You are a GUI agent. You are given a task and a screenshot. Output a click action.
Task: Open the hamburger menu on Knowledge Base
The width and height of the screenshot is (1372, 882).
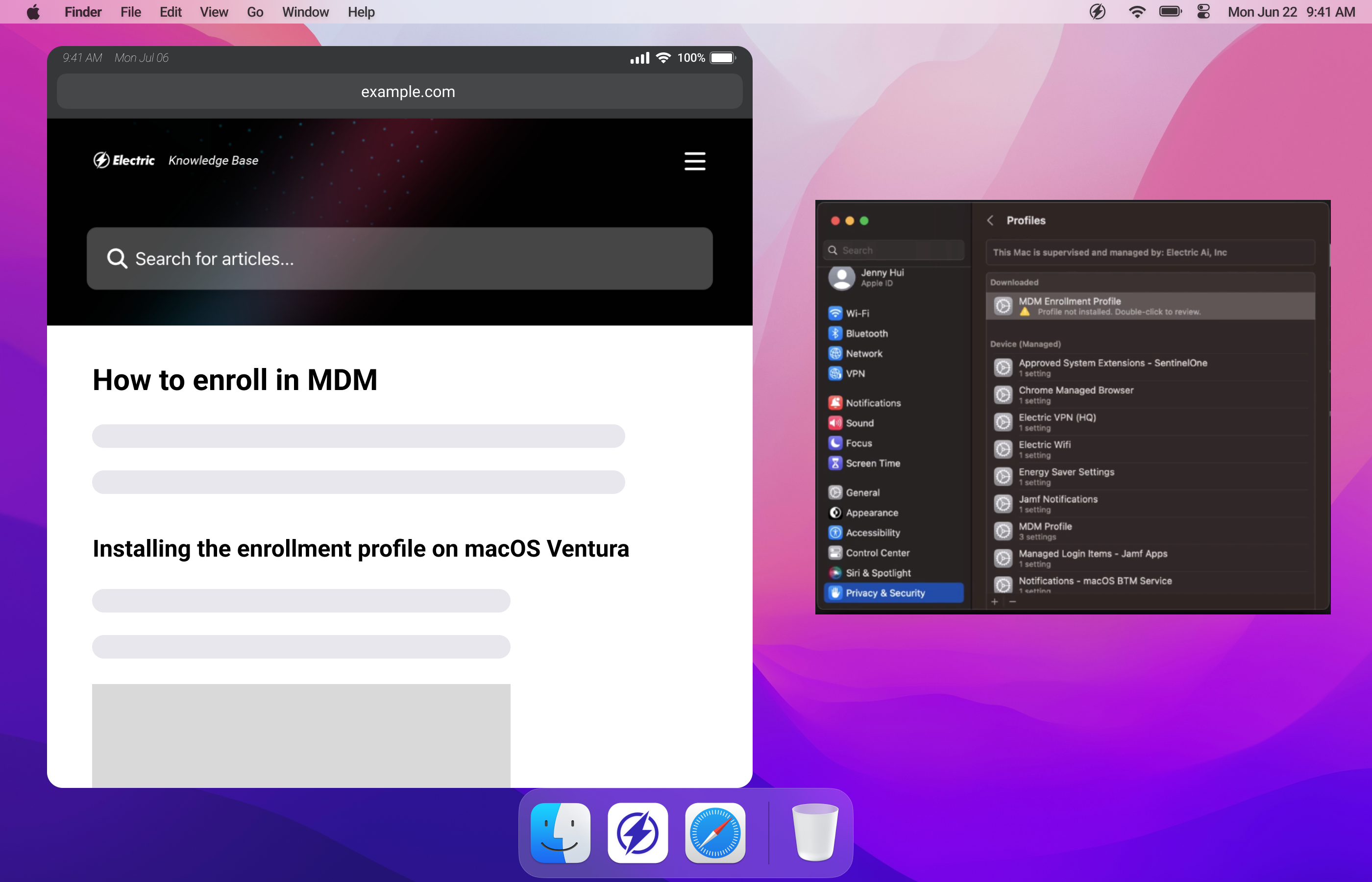click(695, 161)
